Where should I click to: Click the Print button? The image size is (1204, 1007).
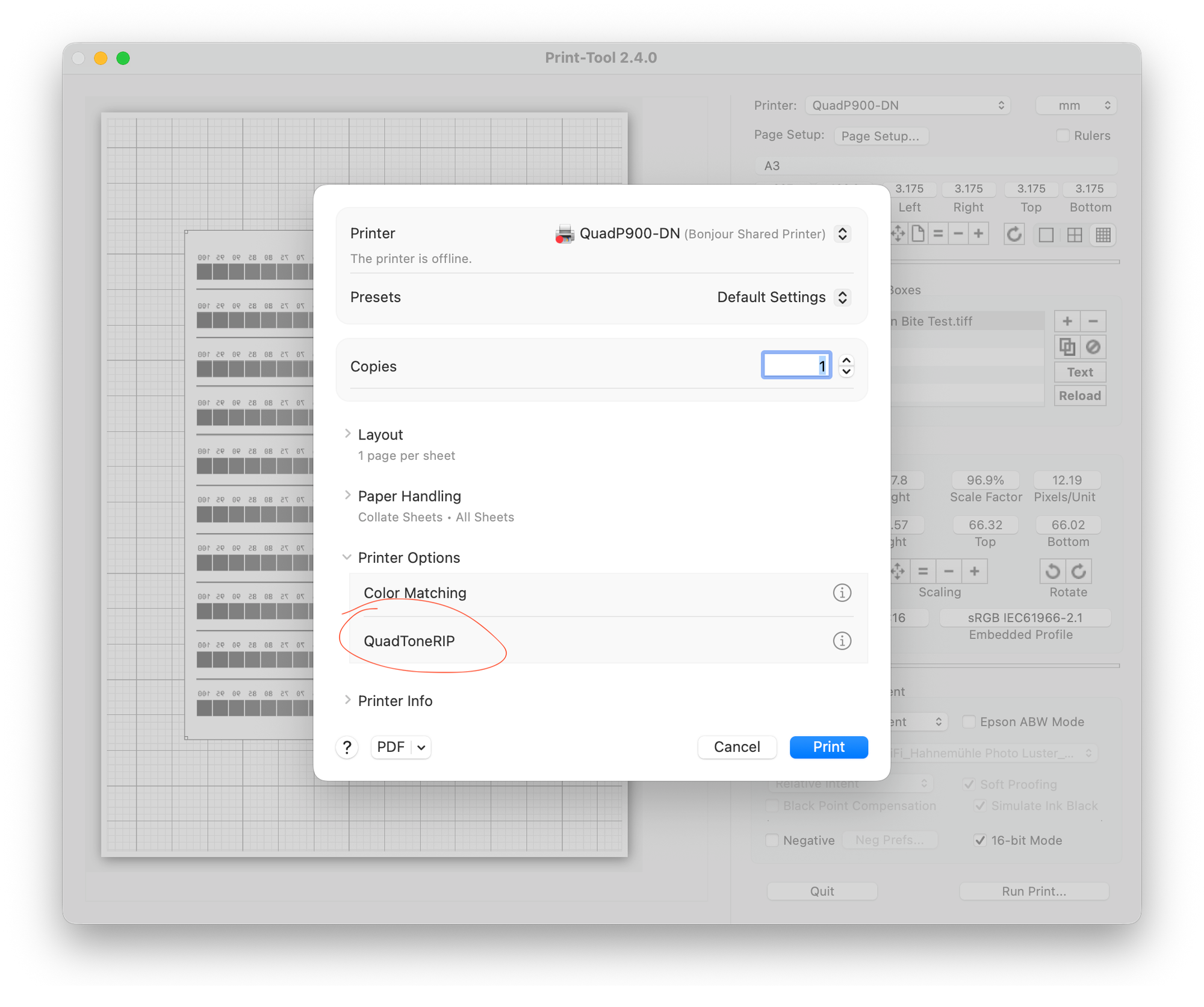(828, 747)
